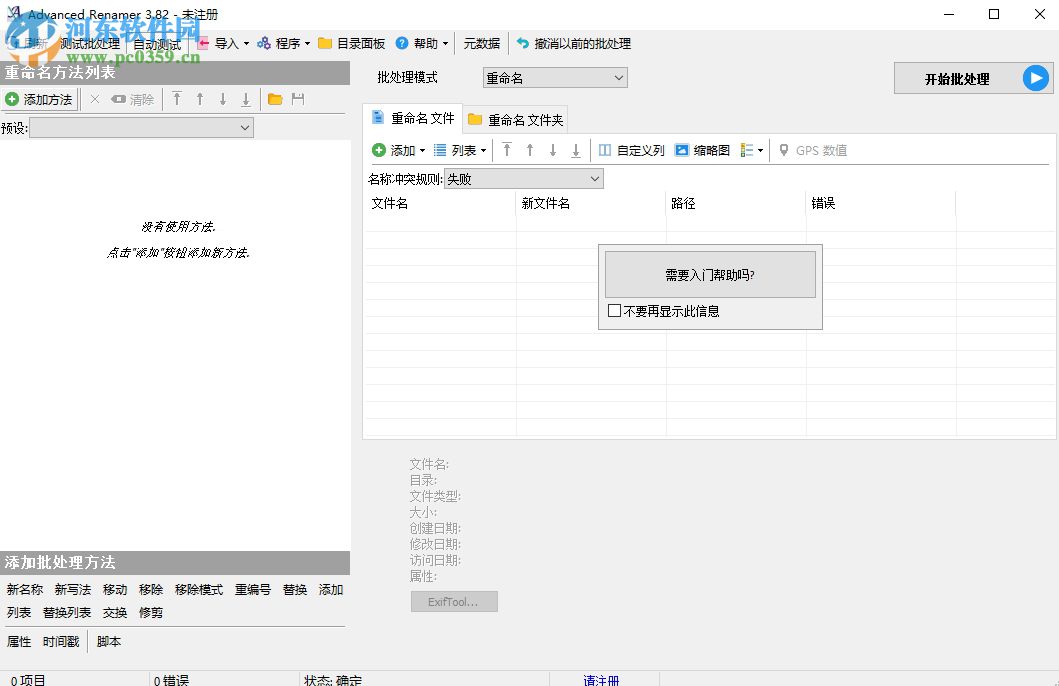This screenshot has height=686, width=1059.
Task: Click the 请注册 register link
Action: 601,679
